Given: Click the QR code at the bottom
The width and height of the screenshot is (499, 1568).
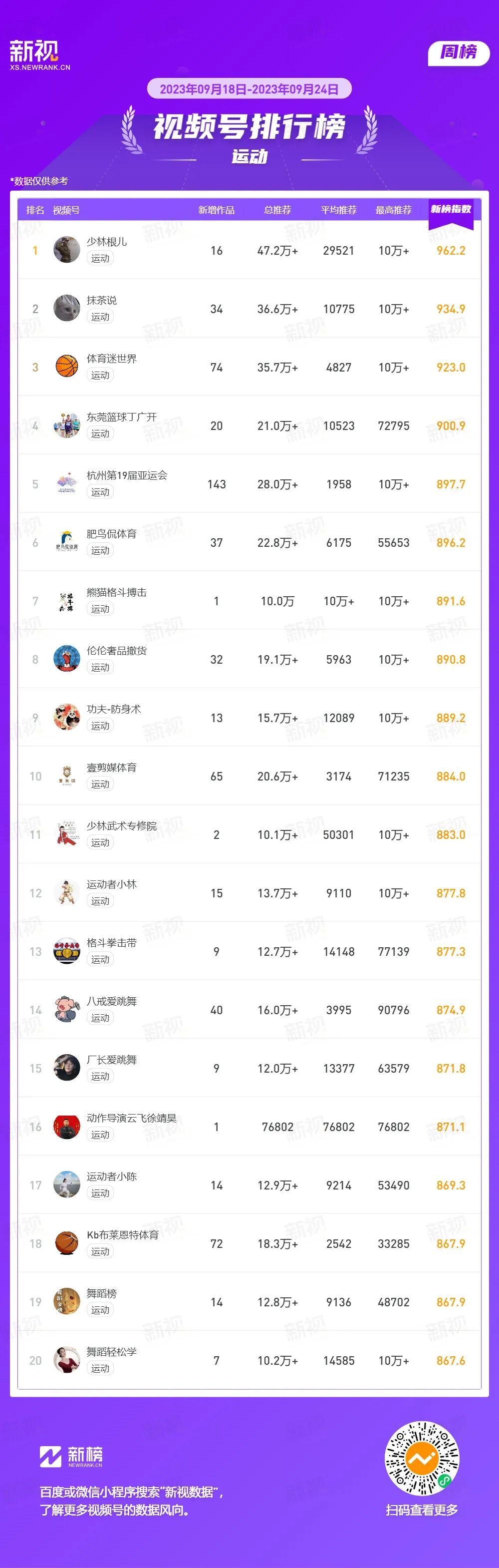Looking at the screenshot, I should coord(422,1459).
